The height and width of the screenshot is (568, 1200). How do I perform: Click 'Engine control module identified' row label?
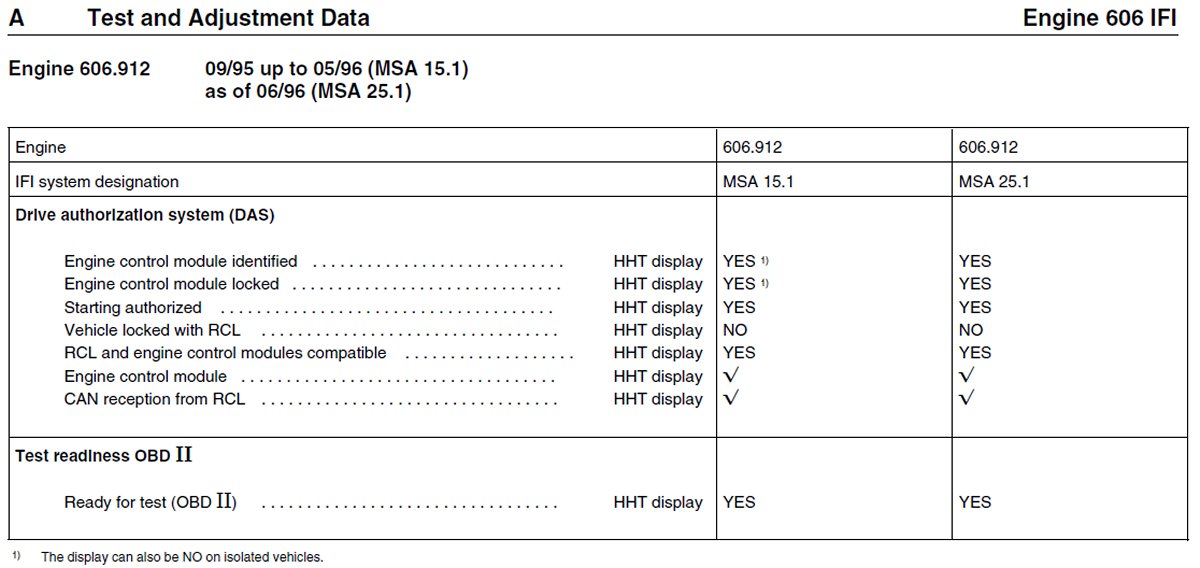coord(181,261)
